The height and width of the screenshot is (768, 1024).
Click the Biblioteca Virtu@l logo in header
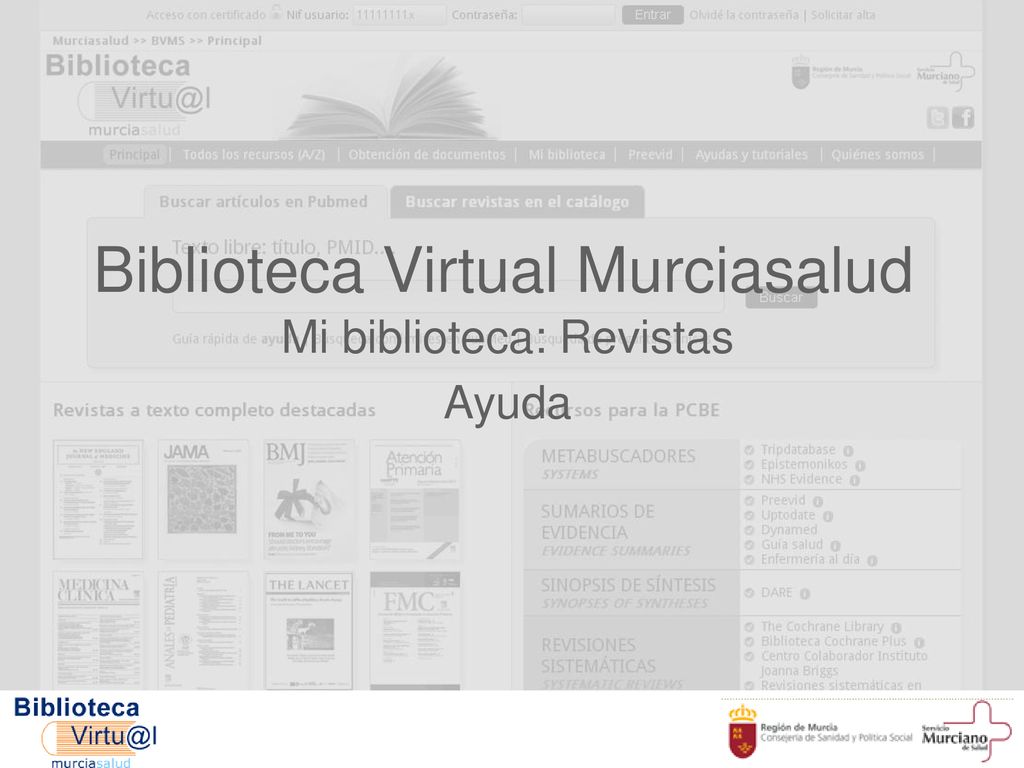click(x=128, y=95)
